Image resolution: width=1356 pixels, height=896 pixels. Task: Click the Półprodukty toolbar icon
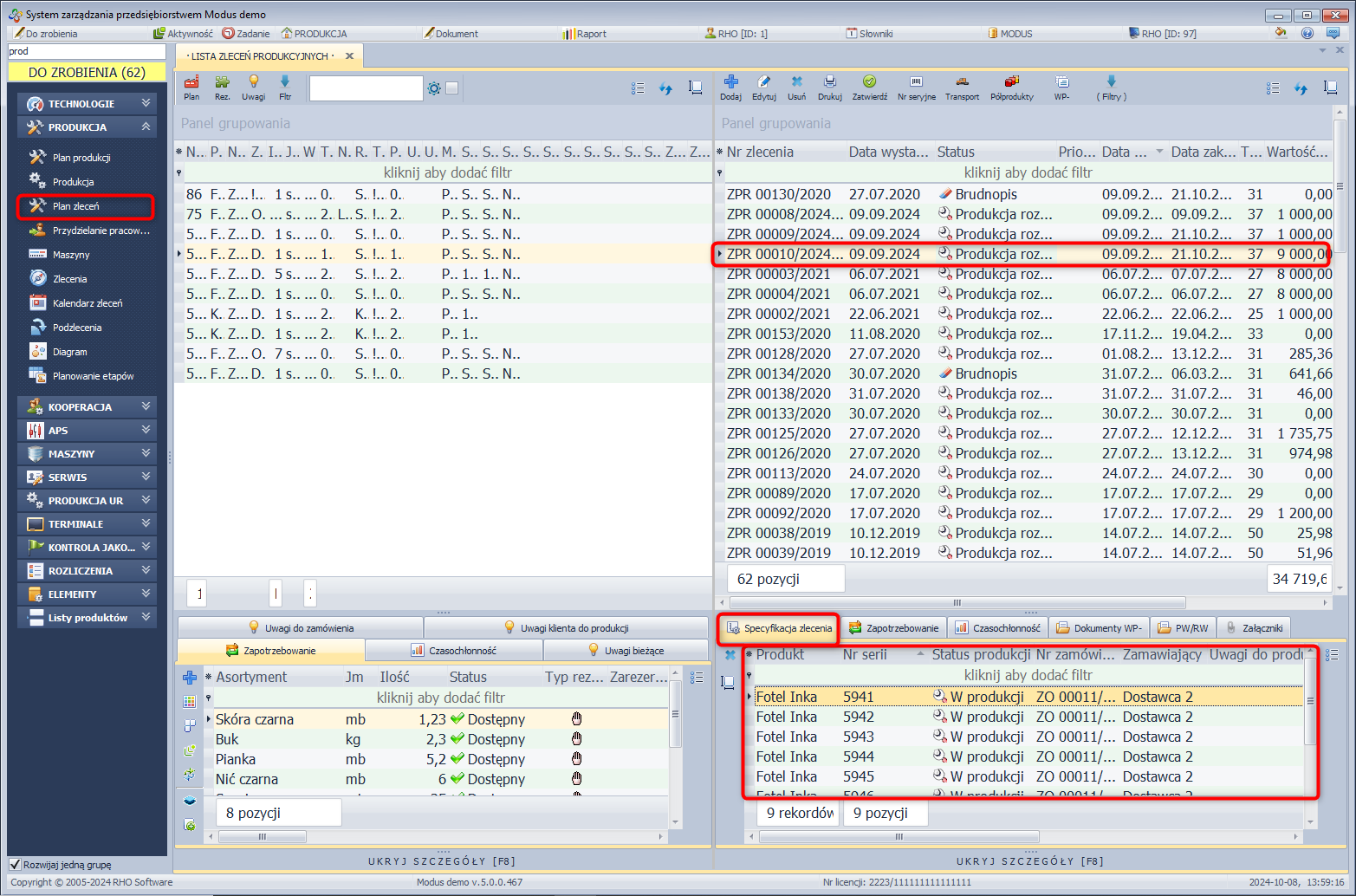pyautogui.click(x=1011, y=82)
